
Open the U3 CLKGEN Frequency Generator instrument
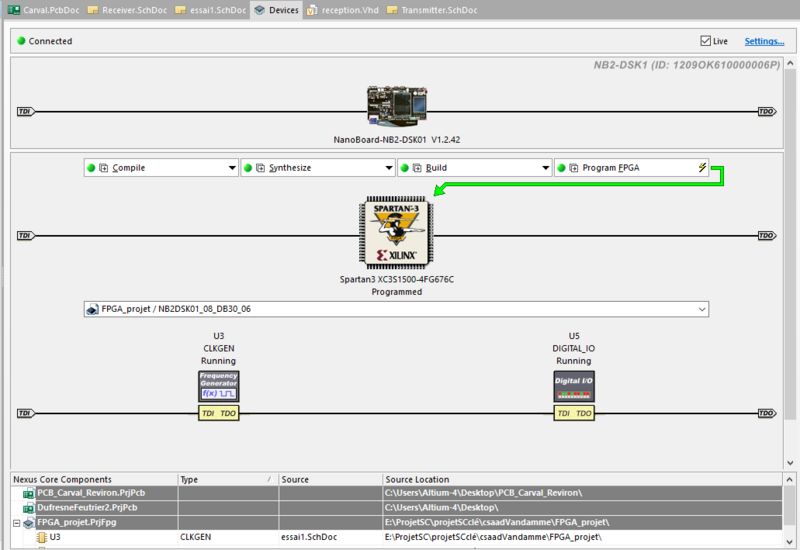218,386
